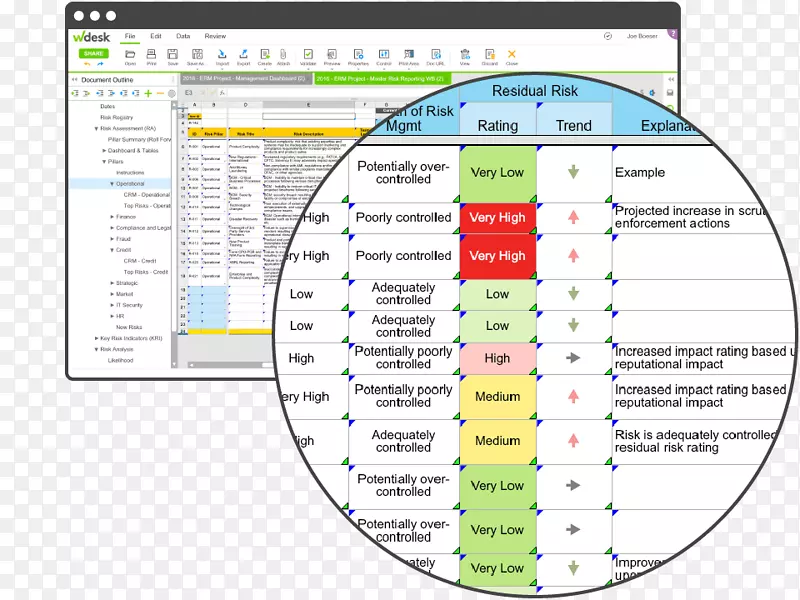Add outline item with green plus icon
The width and height of the screenshot is (800, 600).
(x=148, y=93)
